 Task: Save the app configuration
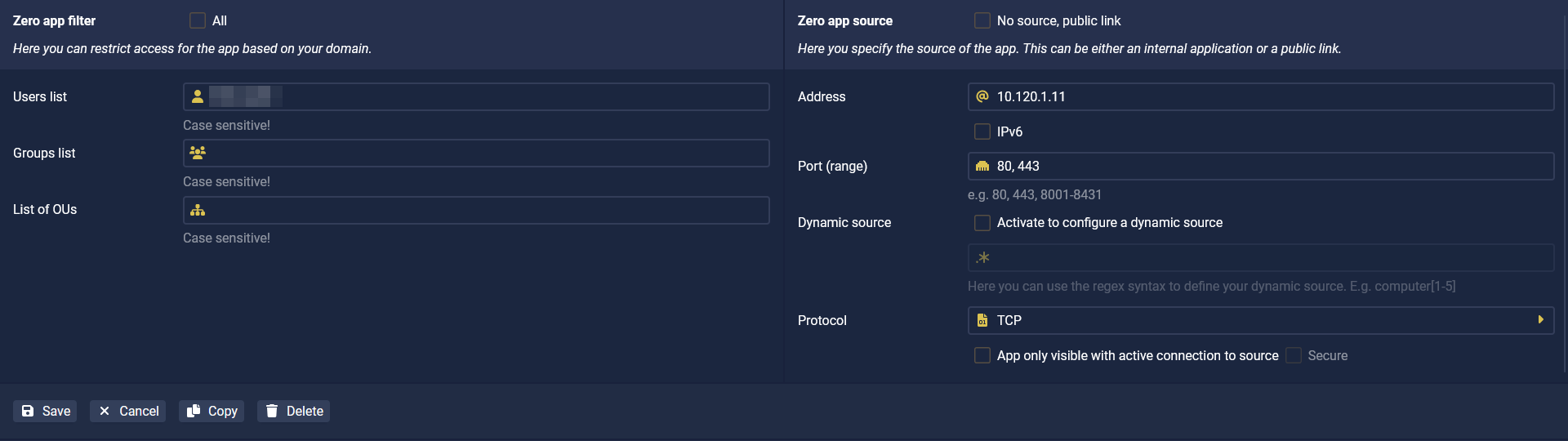pyautogui.click(x=45, y=411)
